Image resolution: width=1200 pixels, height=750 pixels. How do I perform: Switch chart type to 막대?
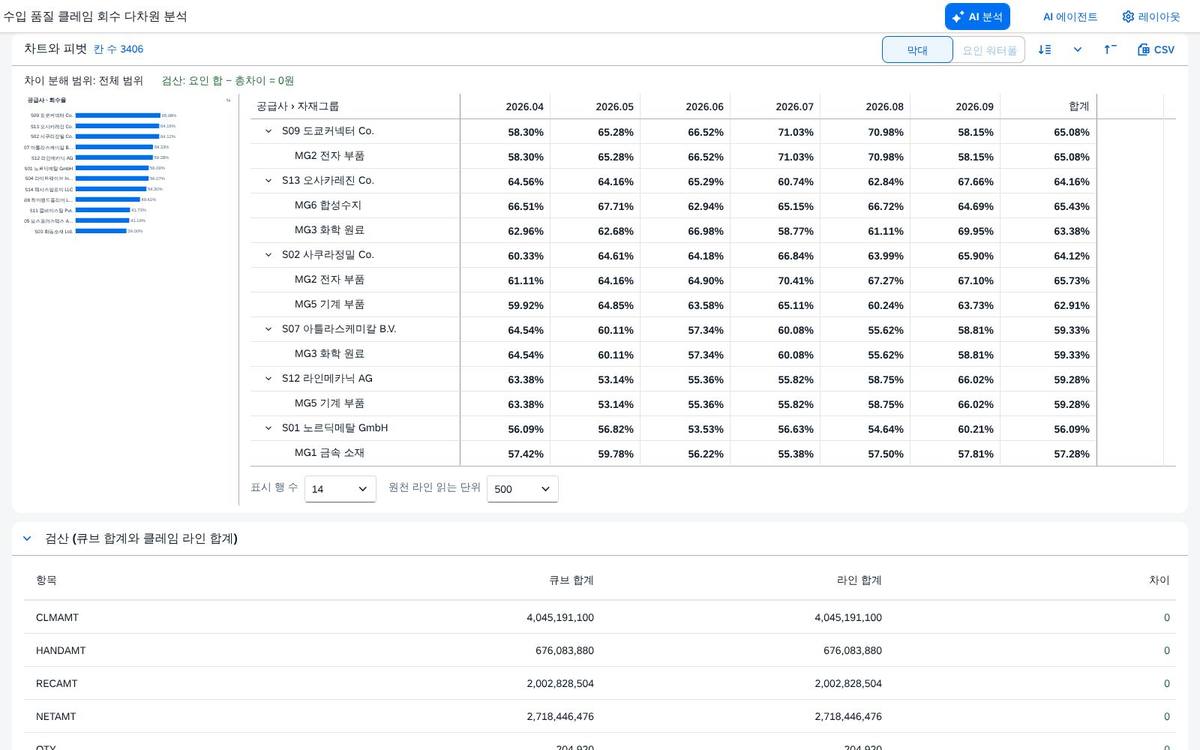[917, 50]
